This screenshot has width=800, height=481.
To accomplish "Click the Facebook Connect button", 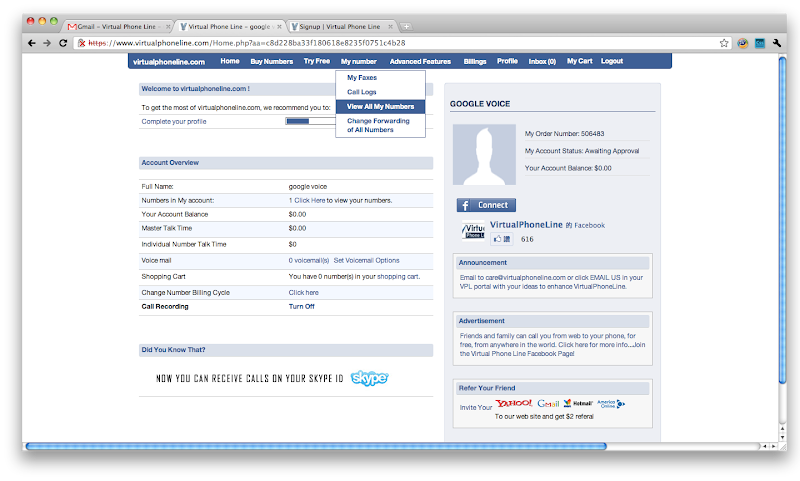I will (486, 205).
